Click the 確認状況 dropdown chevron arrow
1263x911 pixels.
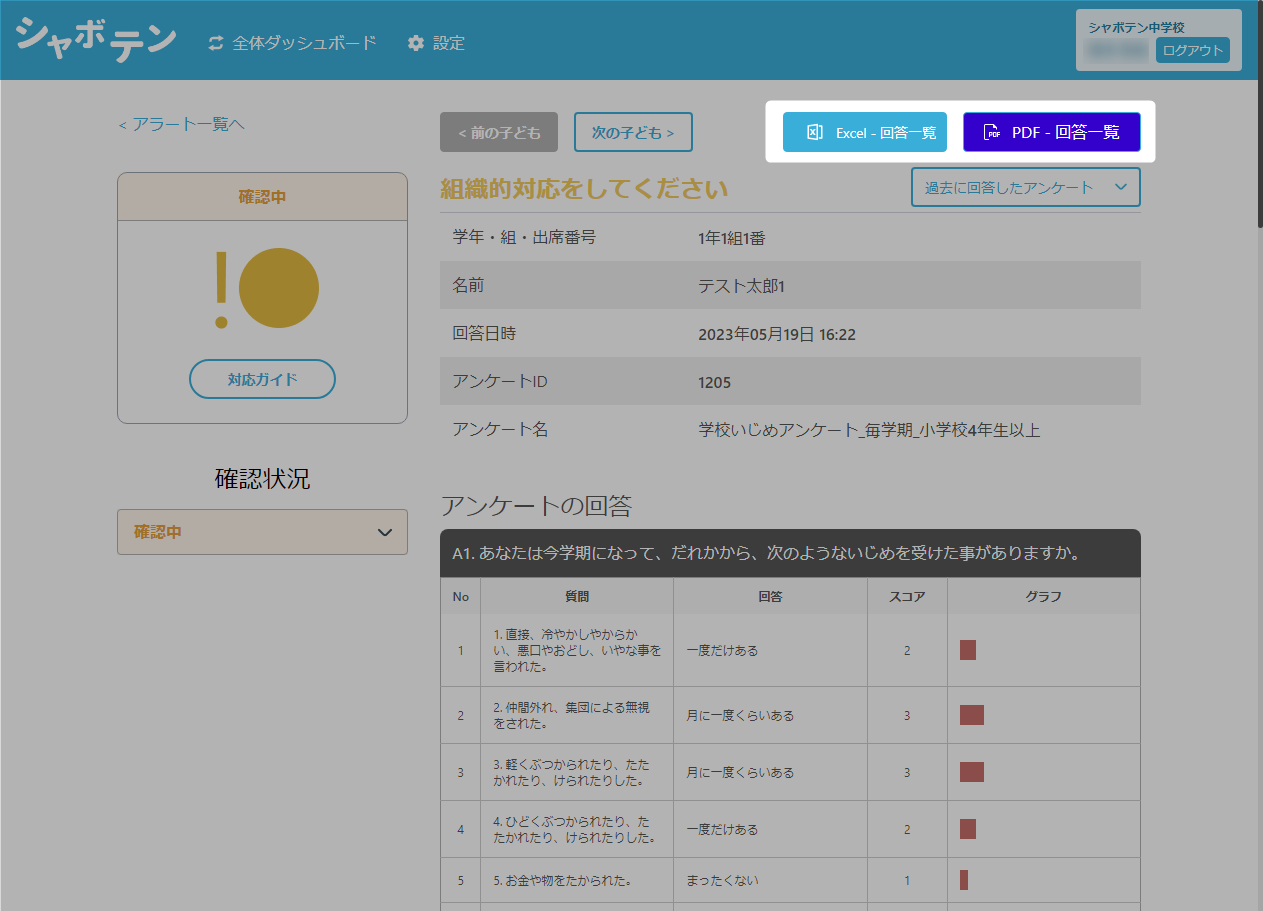[x=385, y=532]
